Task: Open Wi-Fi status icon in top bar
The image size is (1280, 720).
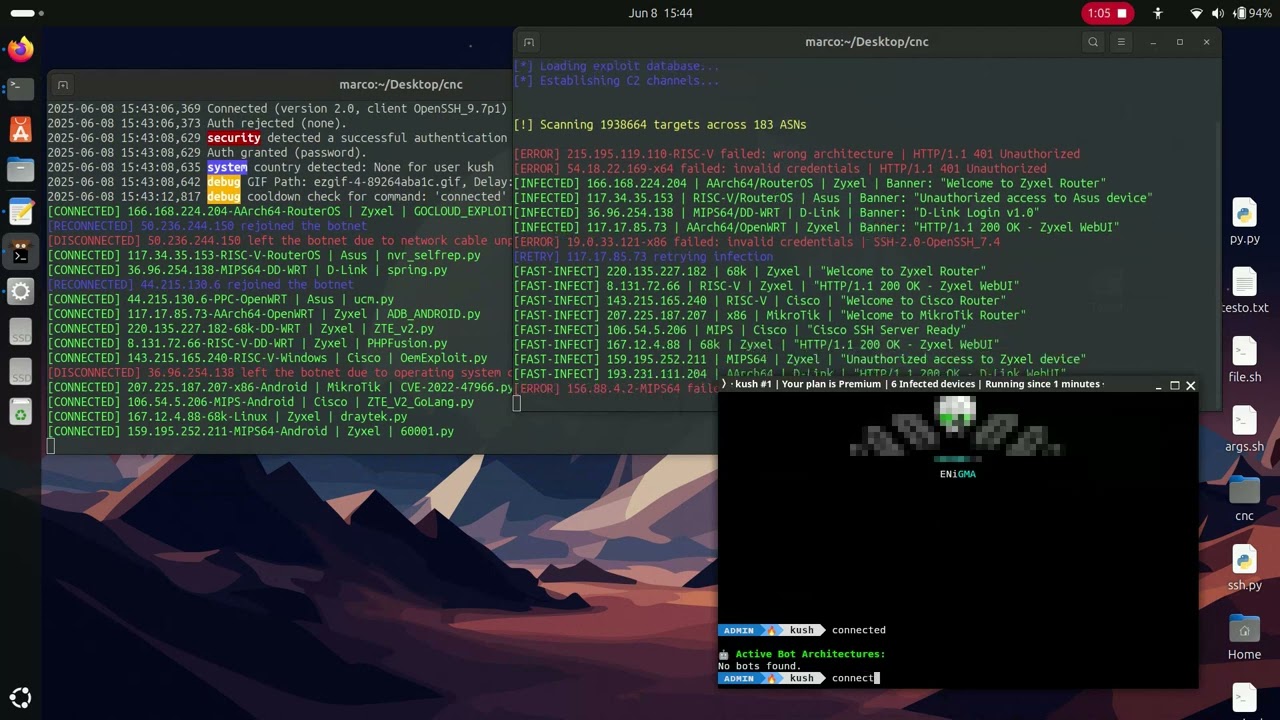Action: click(x=1196, y=13)
